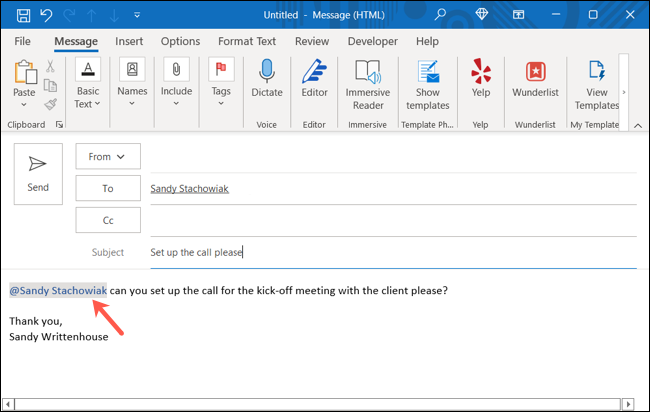Undo the last action
Image resolution: width=650 pixels, height=412 pixels.
[46, 15]
